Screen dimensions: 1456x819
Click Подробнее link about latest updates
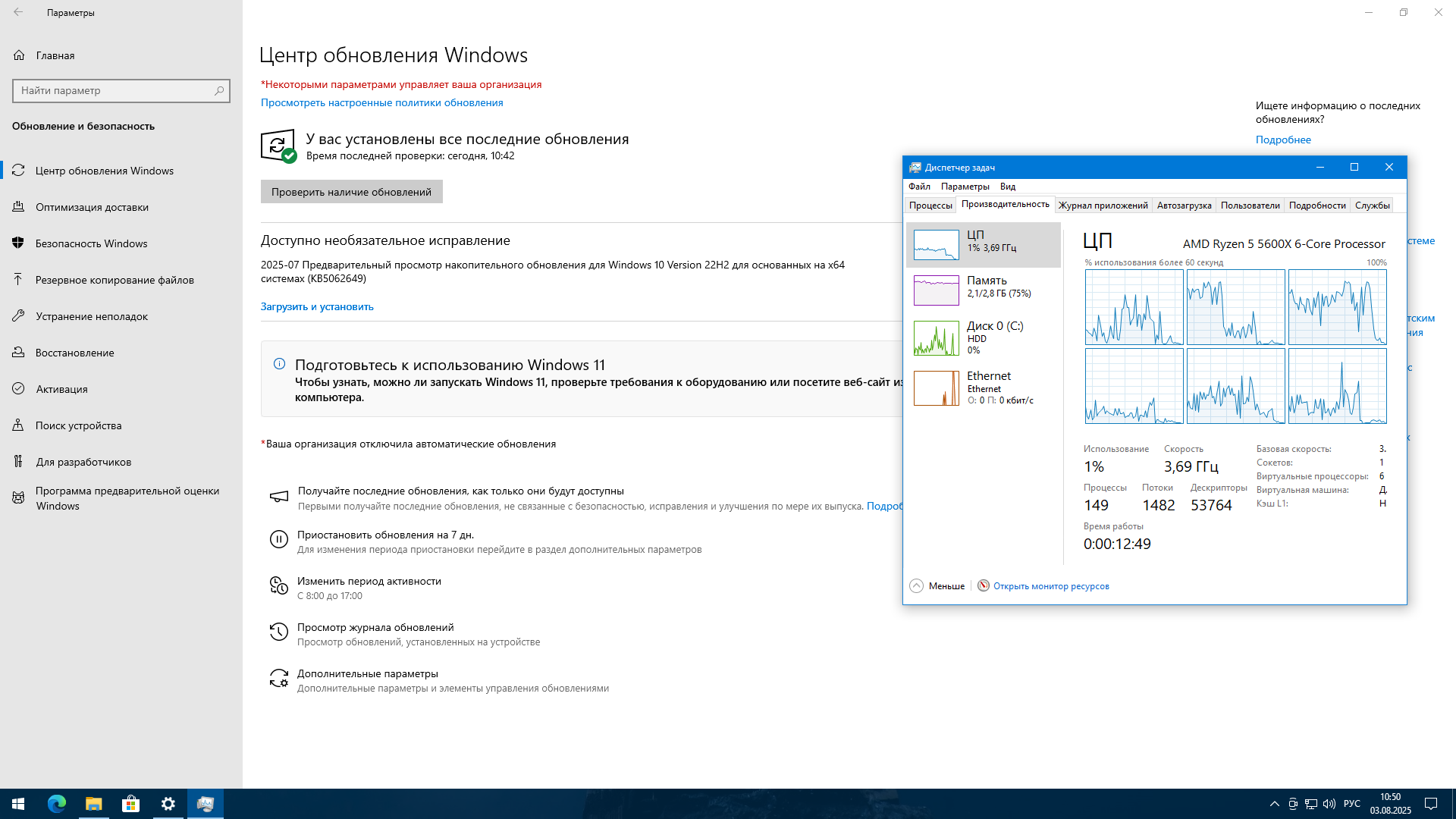tap(1283, 140)
